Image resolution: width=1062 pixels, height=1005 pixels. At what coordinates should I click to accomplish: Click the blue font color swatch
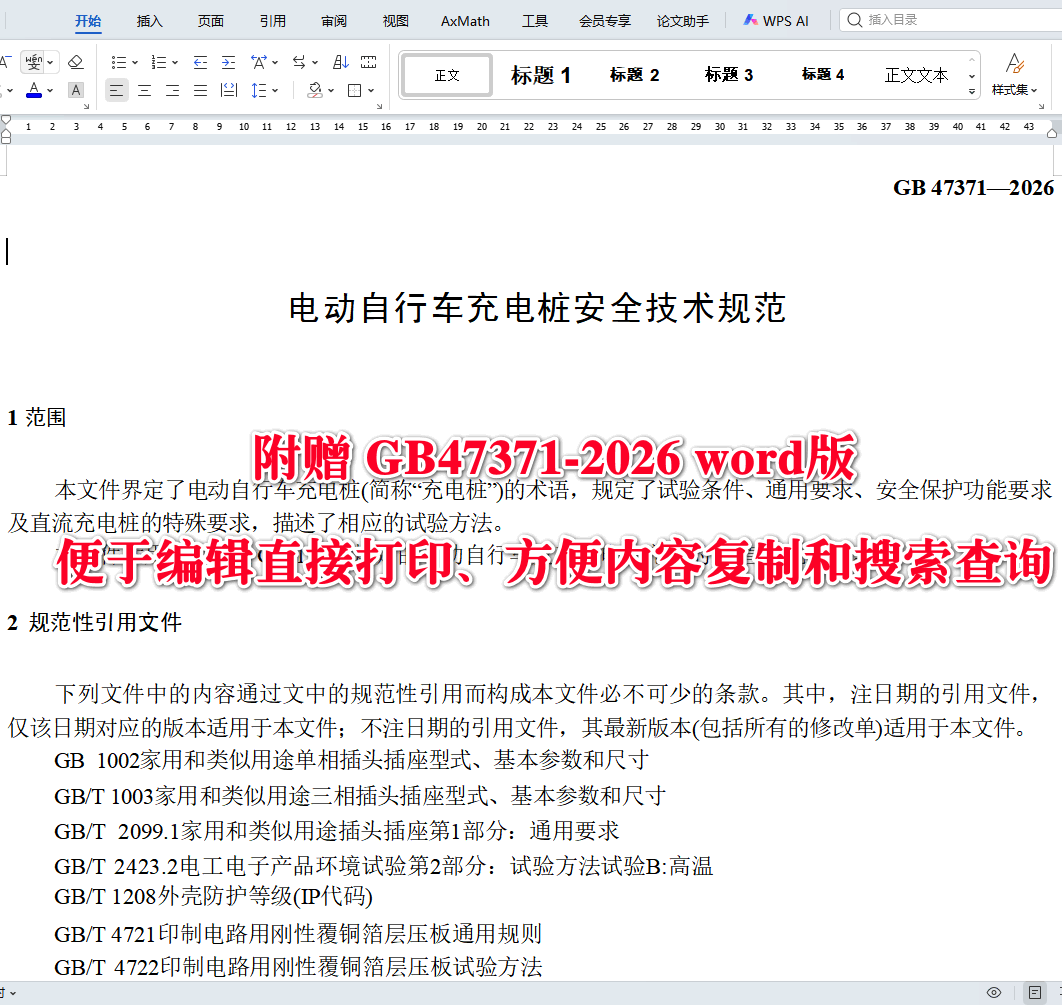click(x=33, y=94)
